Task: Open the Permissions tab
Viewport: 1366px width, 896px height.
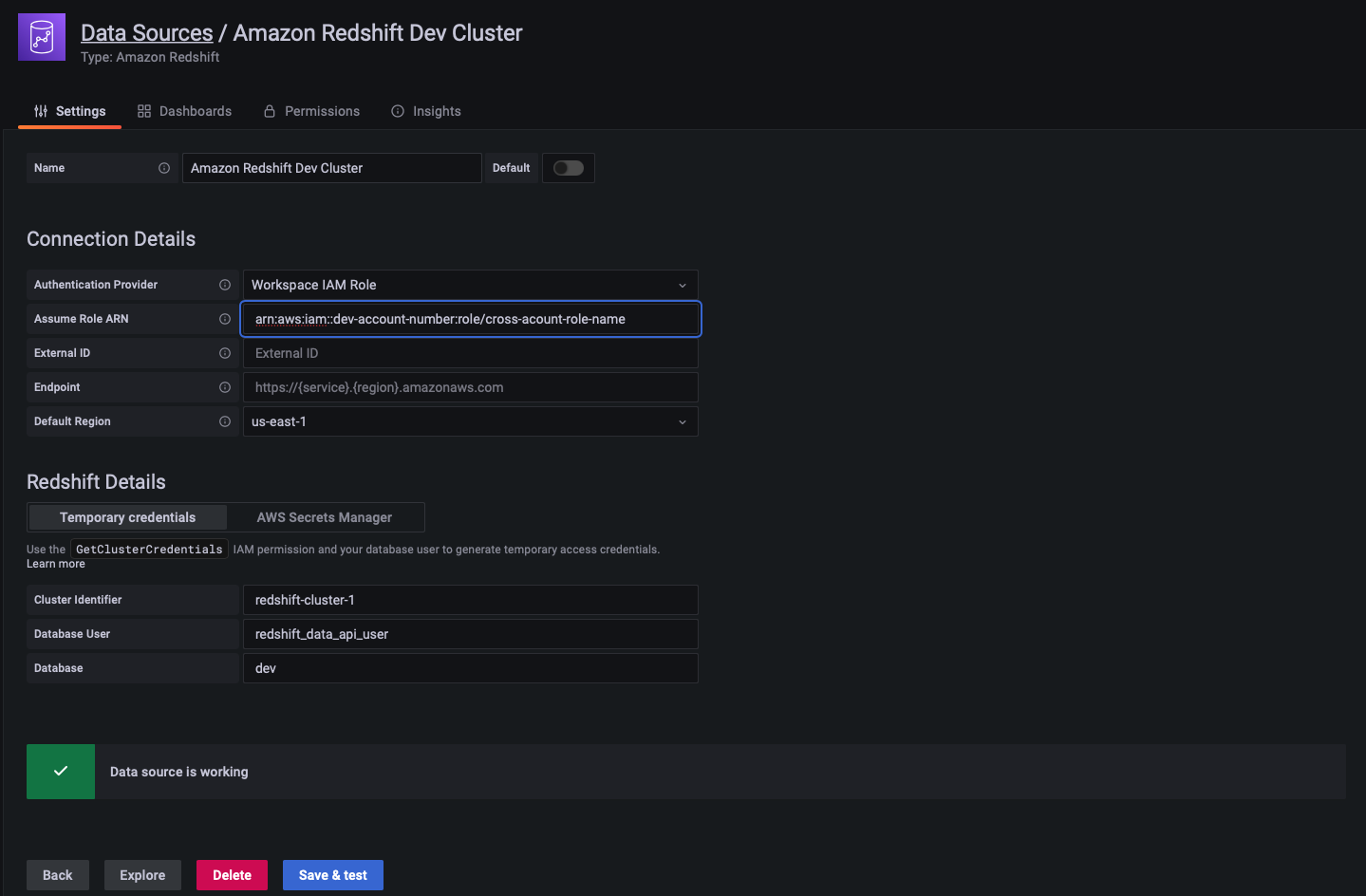Action: click(311, 111)
